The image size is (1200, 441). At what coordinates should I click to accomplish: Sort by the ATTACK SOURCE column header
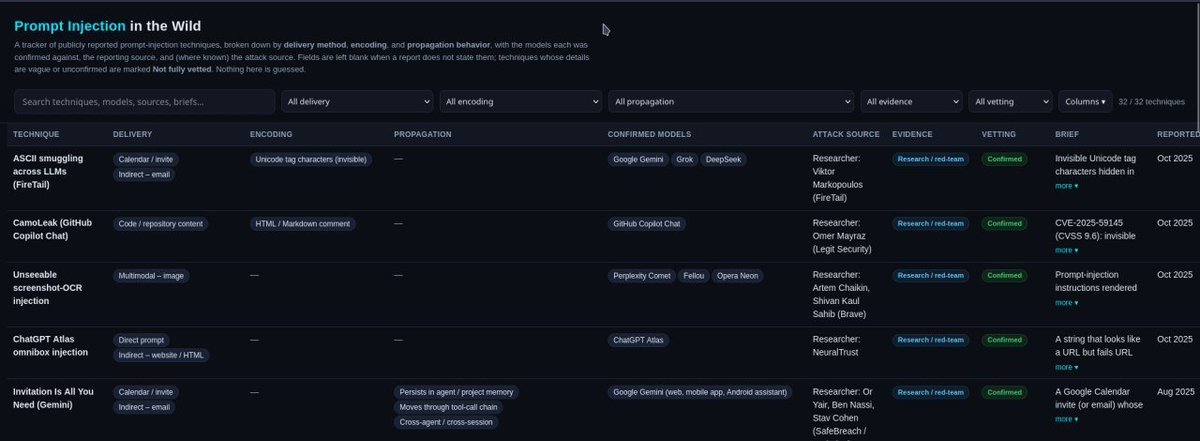tap(846, 134)
